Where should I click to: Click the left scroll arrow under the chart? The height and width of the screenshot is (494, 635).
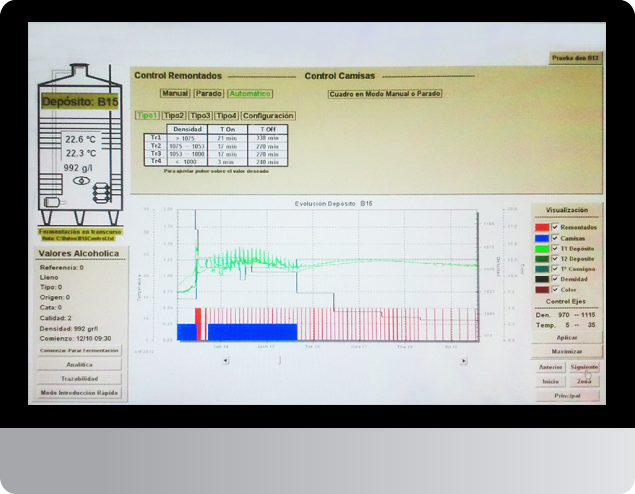224,359
